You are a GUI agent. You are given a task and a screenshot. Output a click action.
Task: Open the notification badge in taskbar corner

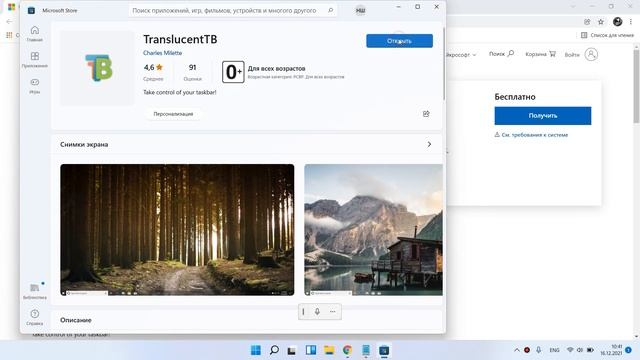pos(629,350)
